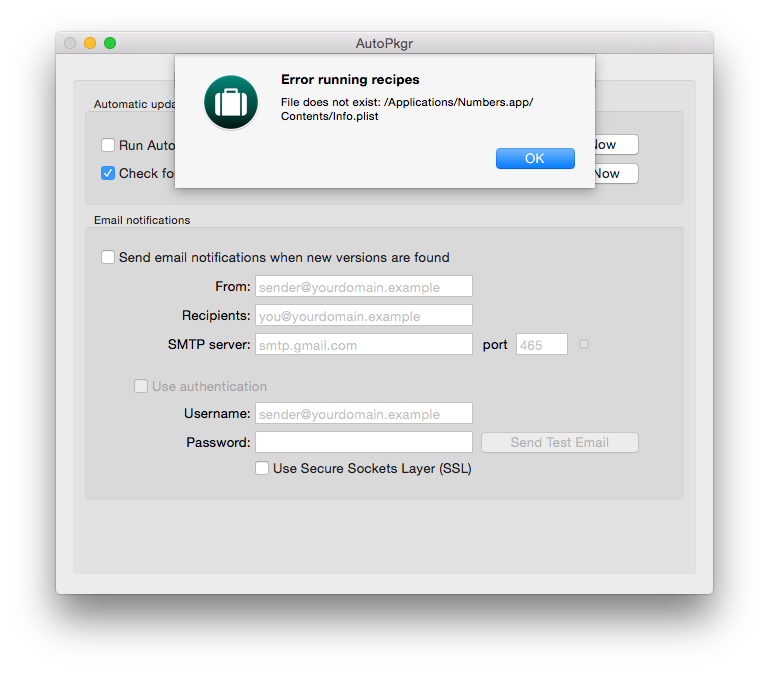The height and width of the screenshot is (674, 769).
Task: Click the port number field
Action: click(541, 344)
